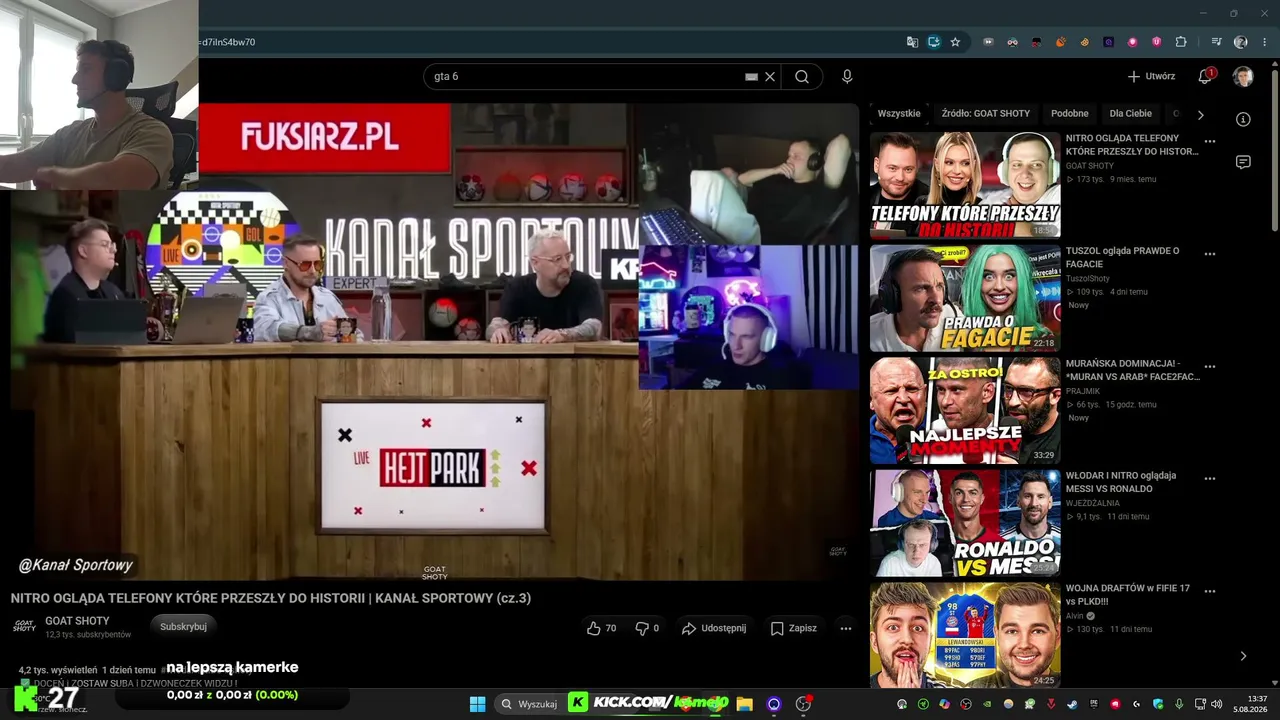Open the purple circle app on taskbar
This screenshot has width=1280, height=720.
[x=774, y=704]
